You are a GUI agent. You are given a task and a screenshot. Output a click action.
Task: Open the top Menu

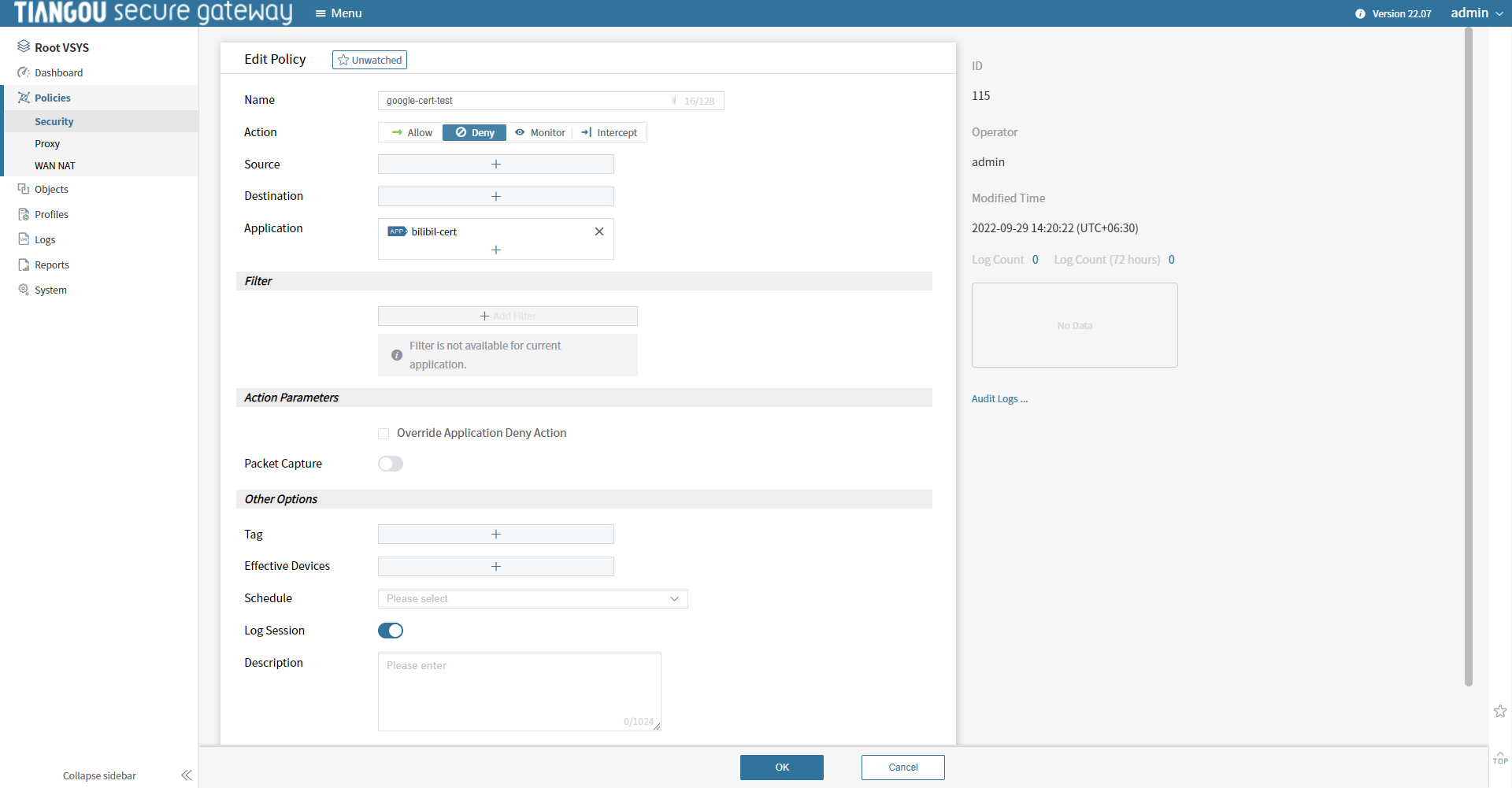339,13
